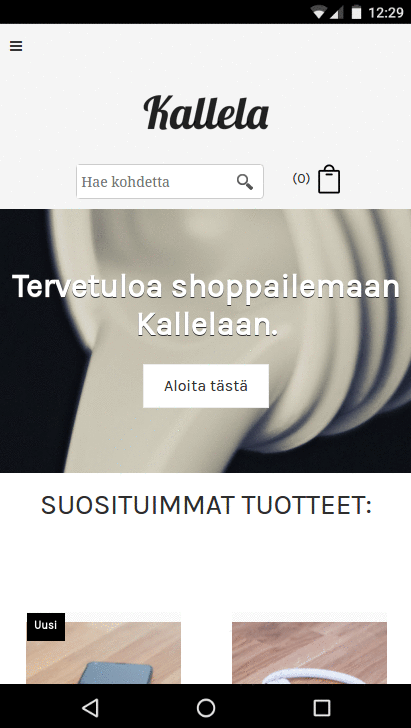The image size is (411, 728).
Task: Tap the Wi-Fi status icon
Action: (x=318, y=13)
